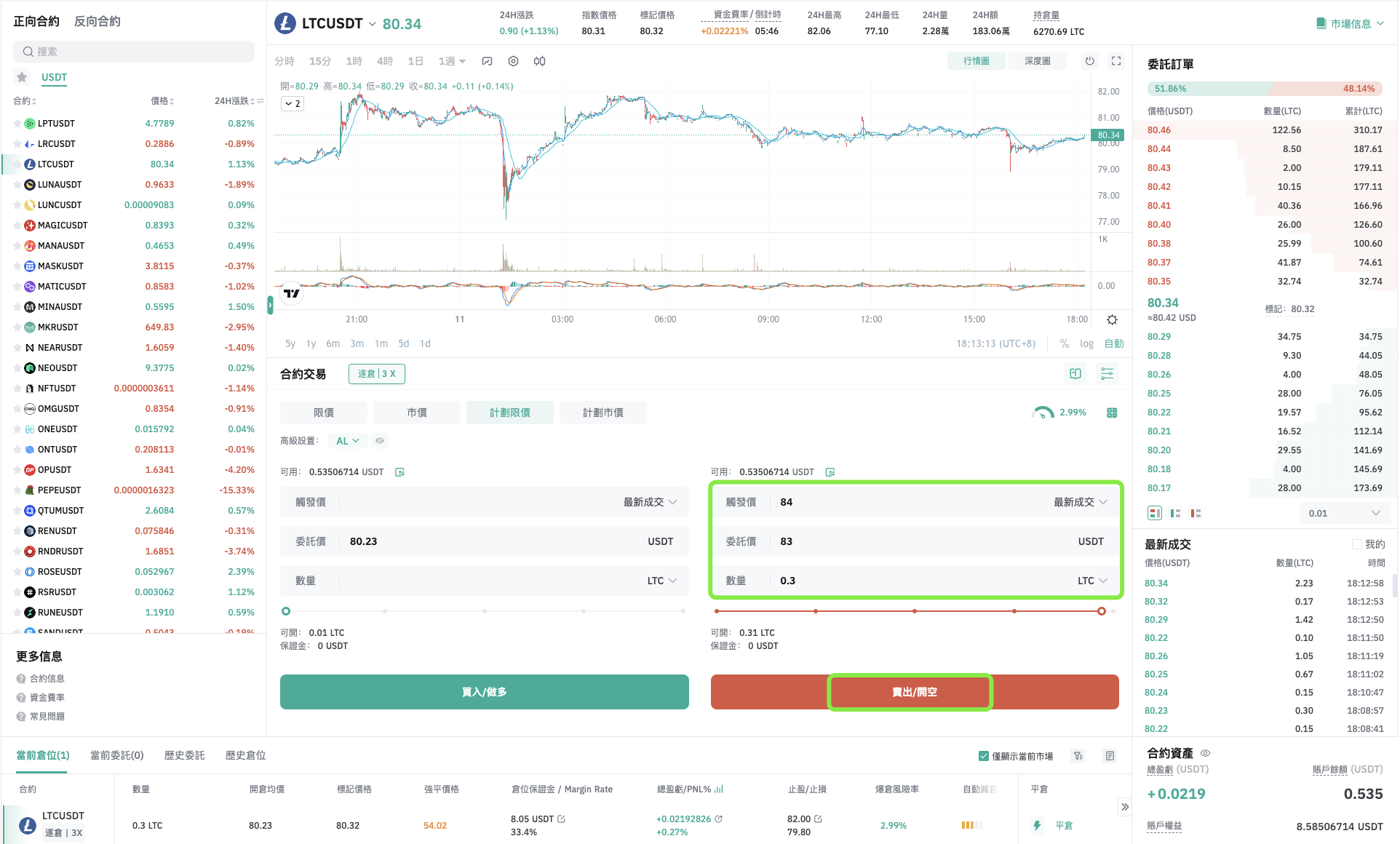Open the order history tab

click(x=185, y=755)
